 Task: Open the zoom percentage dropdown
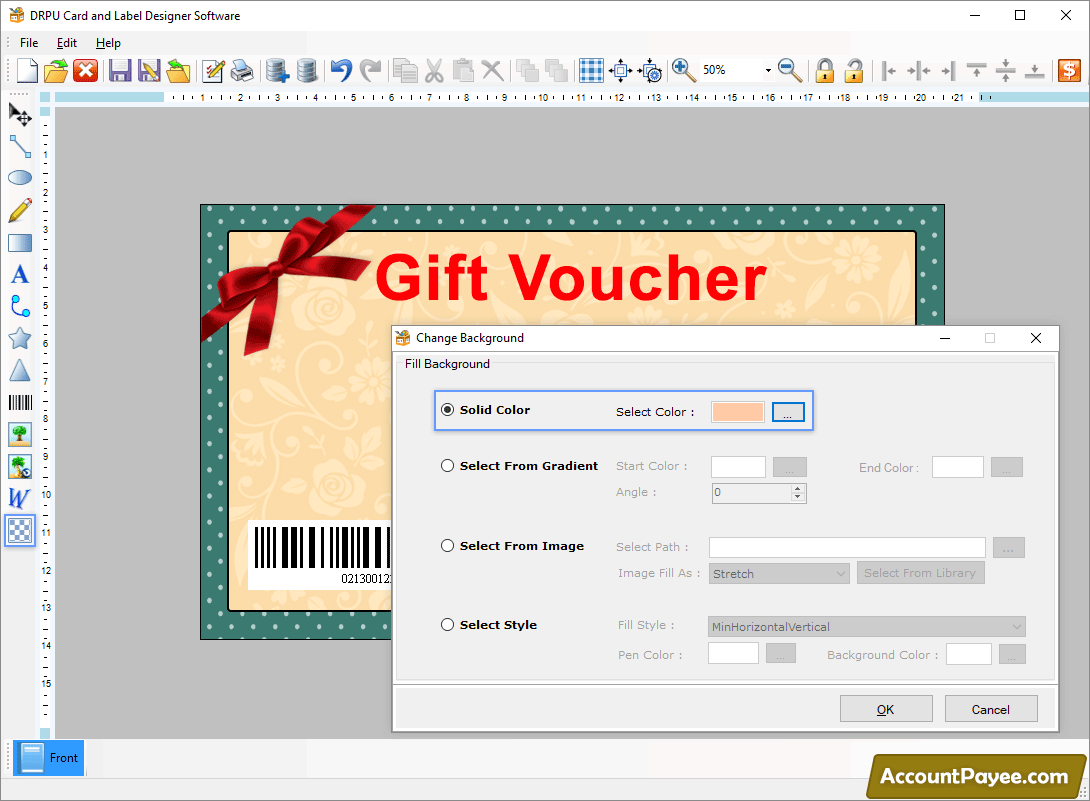(x=767, y=70)
